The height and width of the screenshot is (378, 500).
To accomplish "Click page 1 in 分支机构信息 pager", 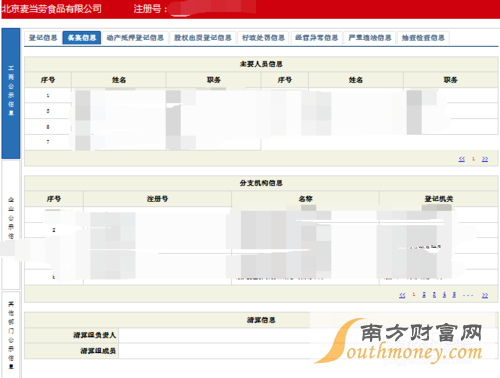I will tap(414, 295).
